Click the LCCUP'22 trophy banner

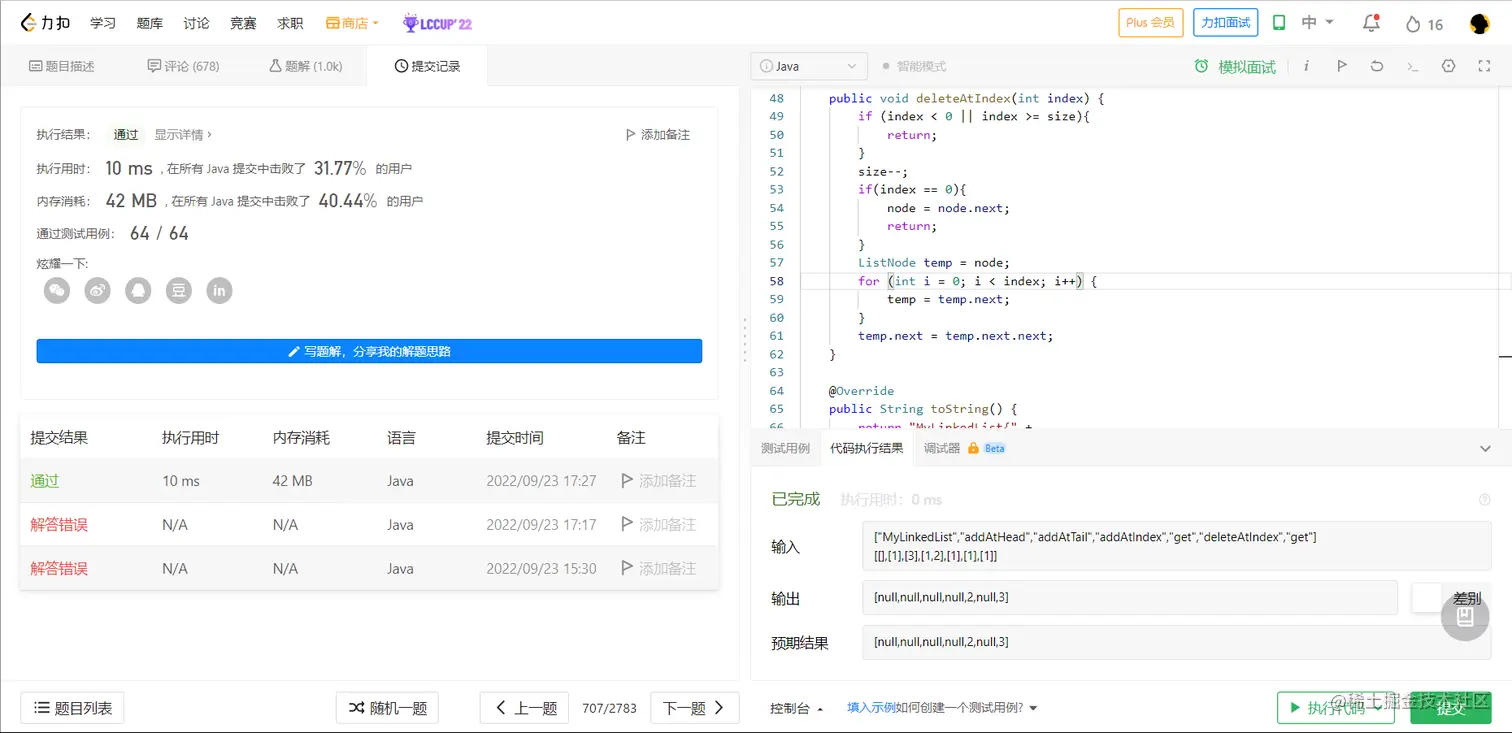click(x=436, y=23)
